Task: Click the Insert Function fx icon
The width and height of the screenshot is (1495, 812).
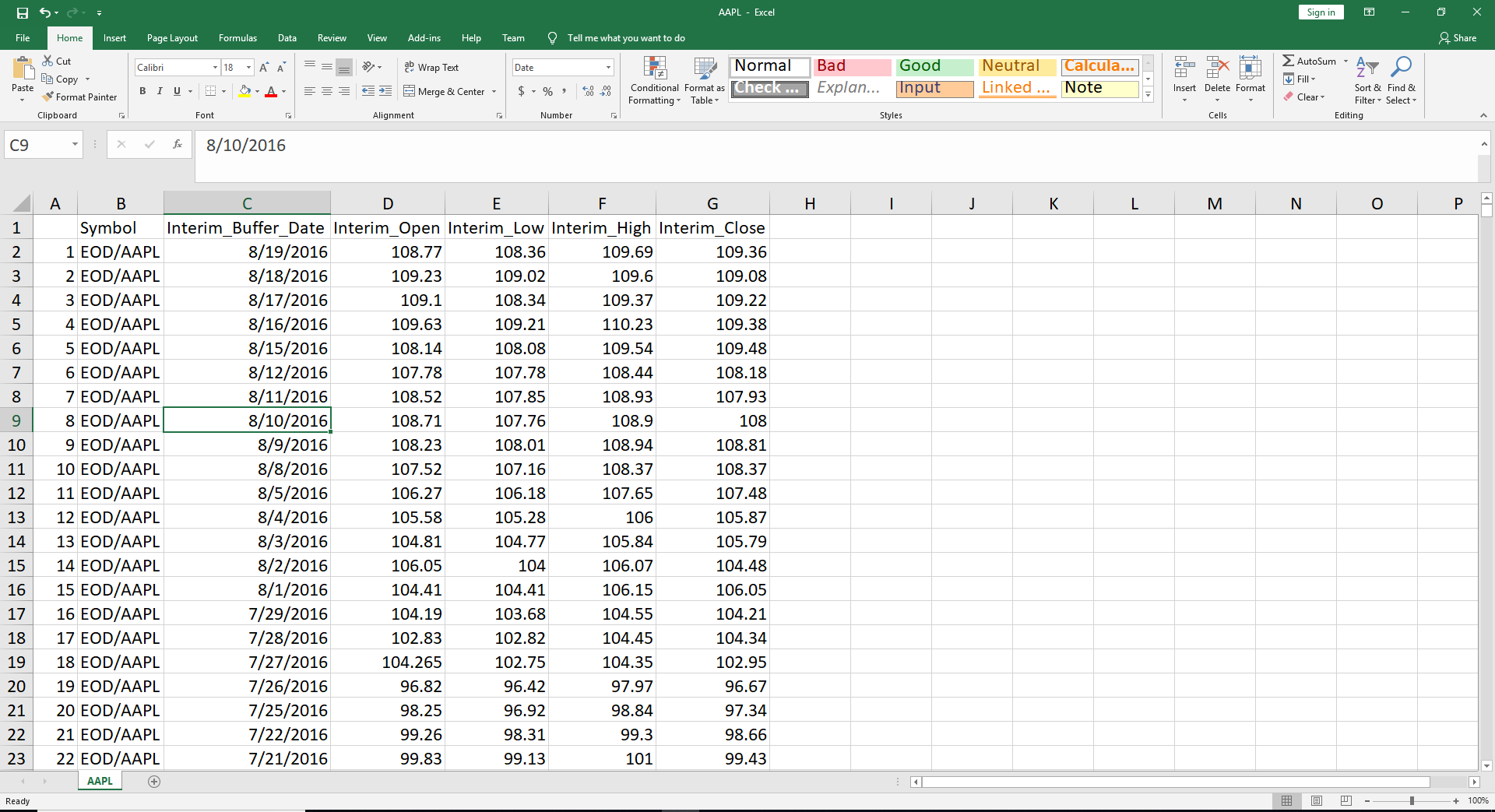Action: click(178, 144)
